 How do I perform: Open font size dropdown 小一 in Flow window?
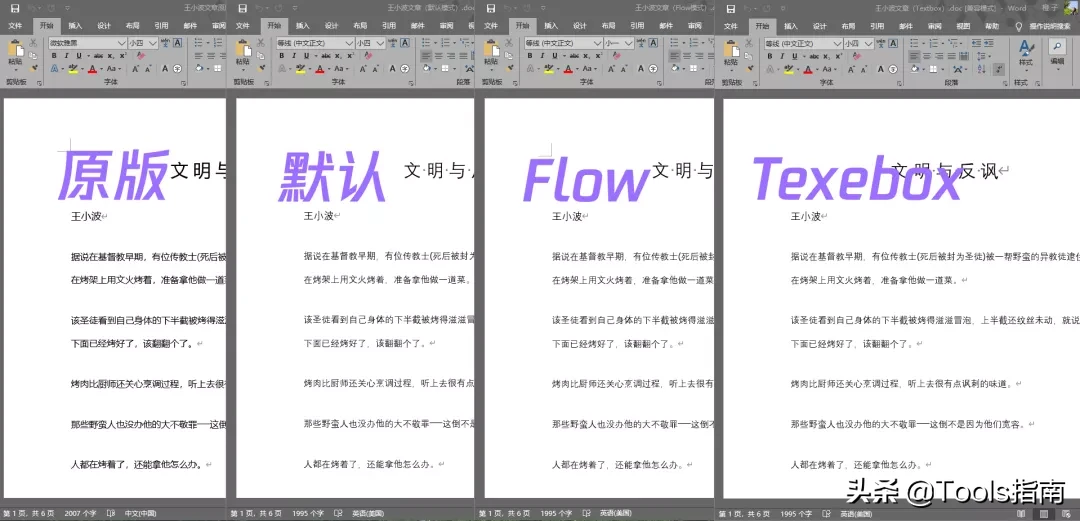pos(628,43)
